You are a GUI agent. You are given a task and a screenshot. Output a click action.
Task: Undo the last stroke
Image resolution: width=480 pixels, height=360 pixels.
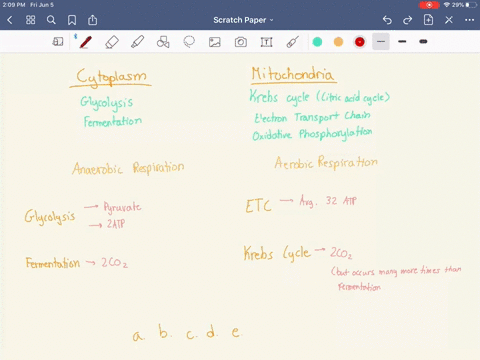click(x=387, y=20)
